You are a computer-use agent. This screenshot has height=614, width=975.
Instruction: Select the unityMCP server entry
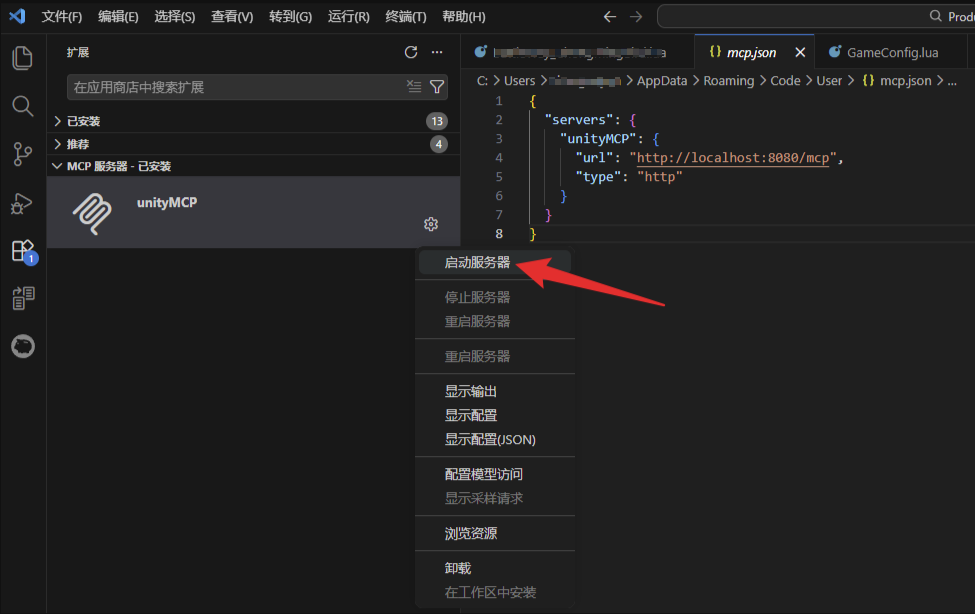(x=253, y=212)
